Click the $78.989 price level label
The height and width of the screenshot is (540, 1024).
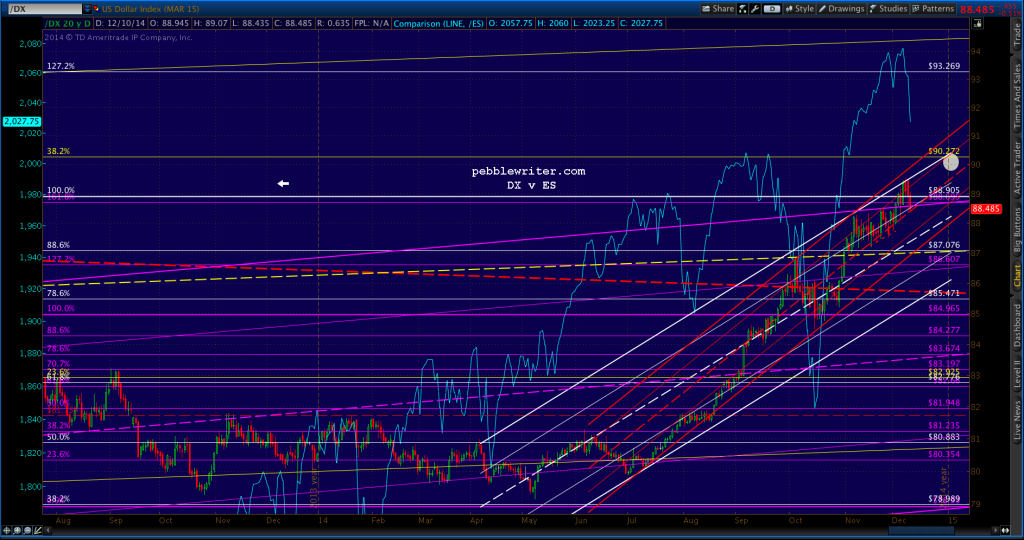click(944, 498)
